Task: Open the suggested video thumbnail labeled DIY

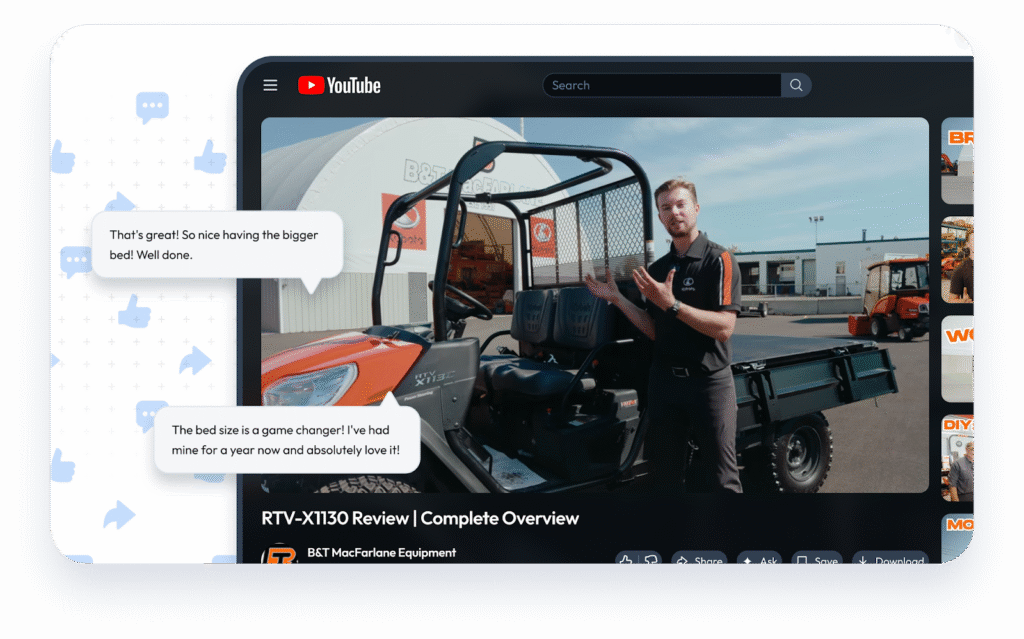Action: 957,458
